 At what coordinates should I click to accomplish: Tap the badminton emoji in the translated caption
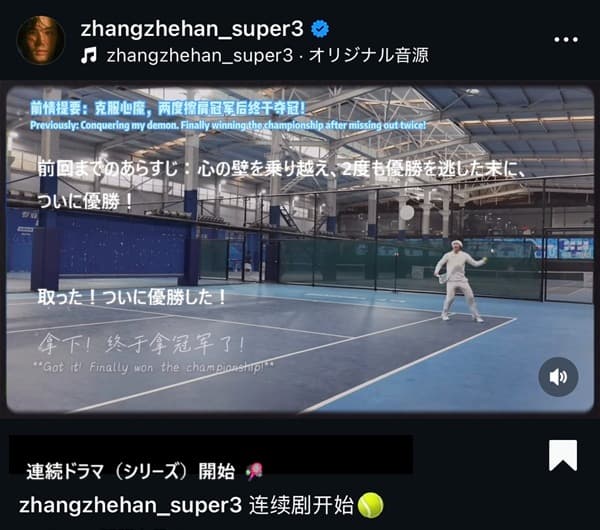point(254,471)
